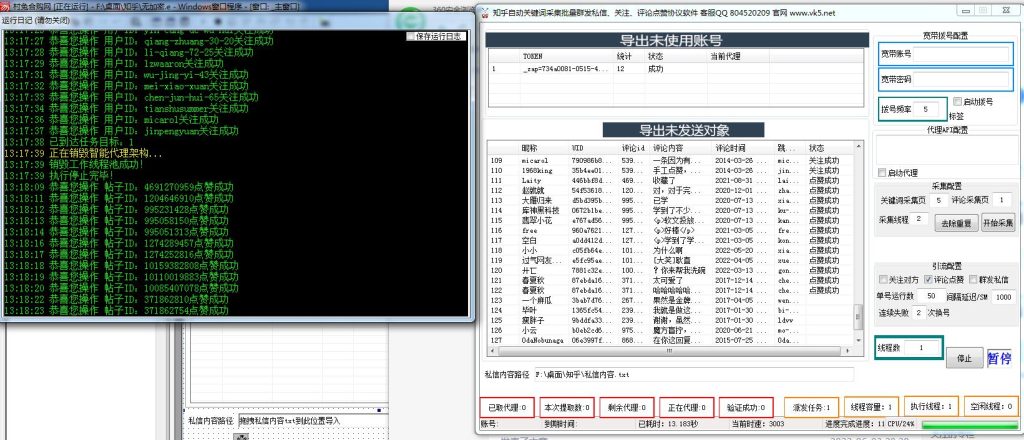This screenshot has height=440, width=1024.
Task: Click the 采集线程 number field
Action: tap(919, 219)
